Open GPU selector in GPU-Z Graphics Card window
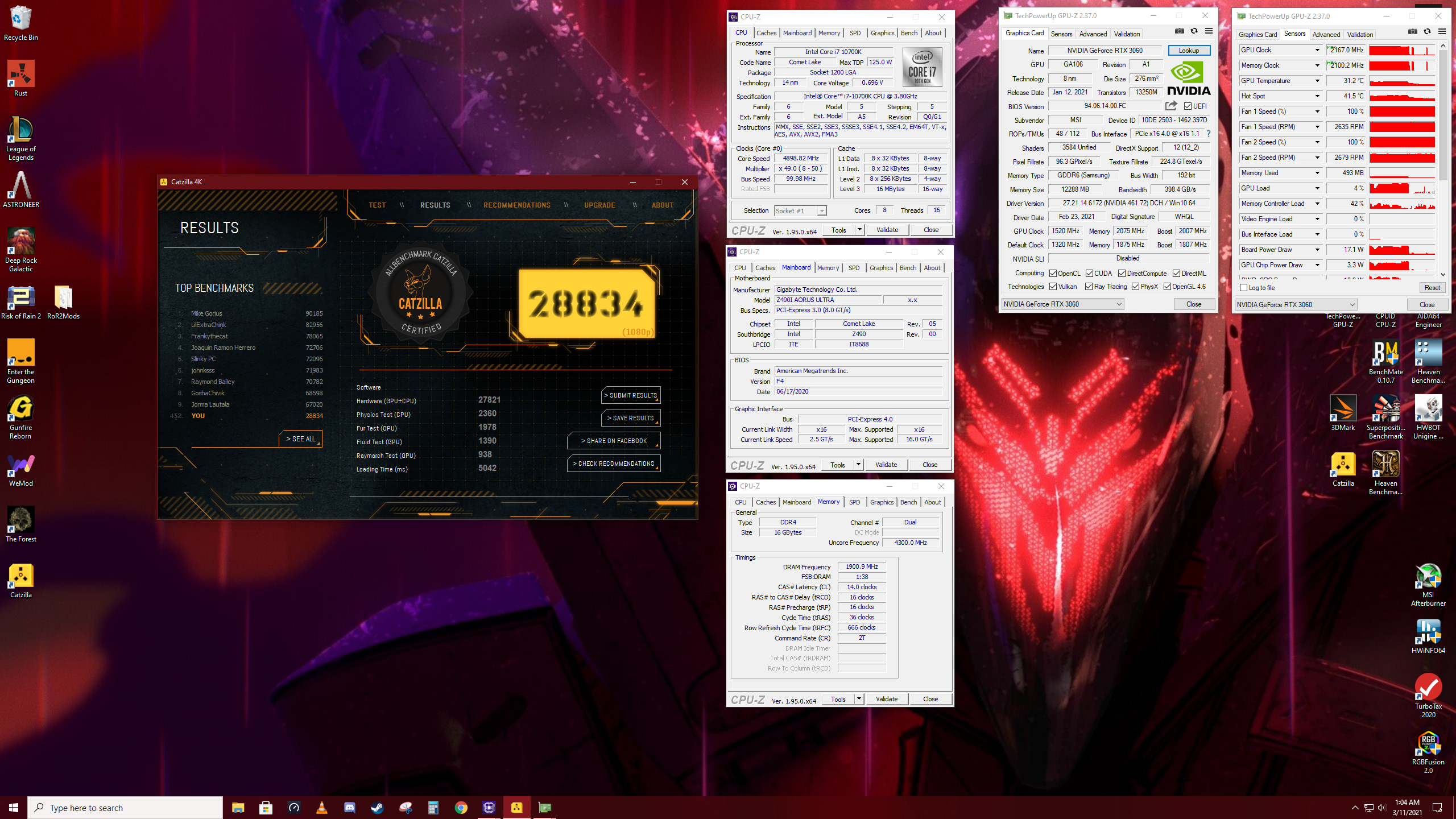1456x819 pixels. coord(1062,304)
